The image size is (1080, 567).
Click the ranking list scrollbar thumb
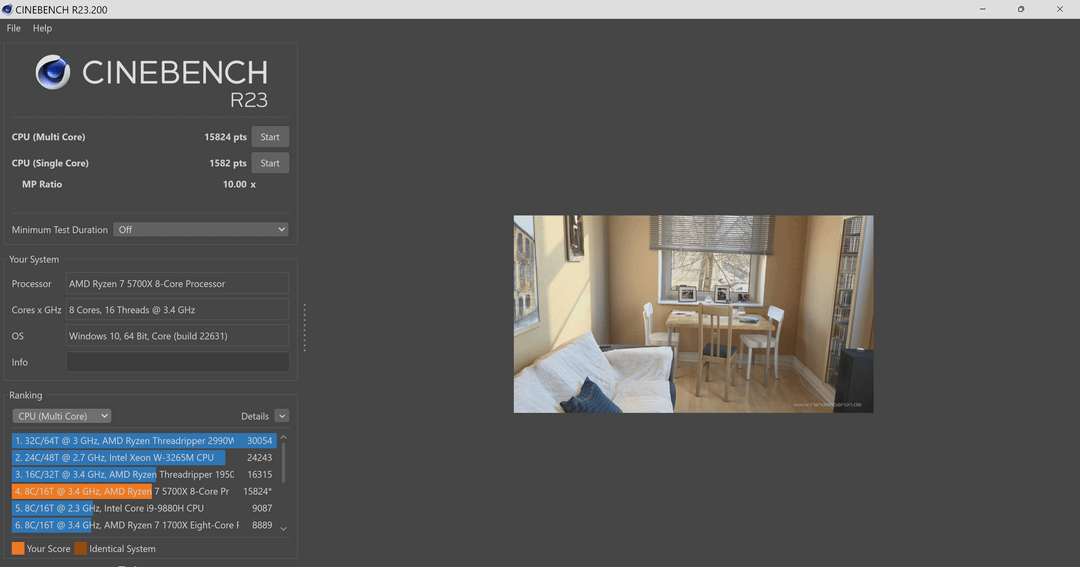283,462
